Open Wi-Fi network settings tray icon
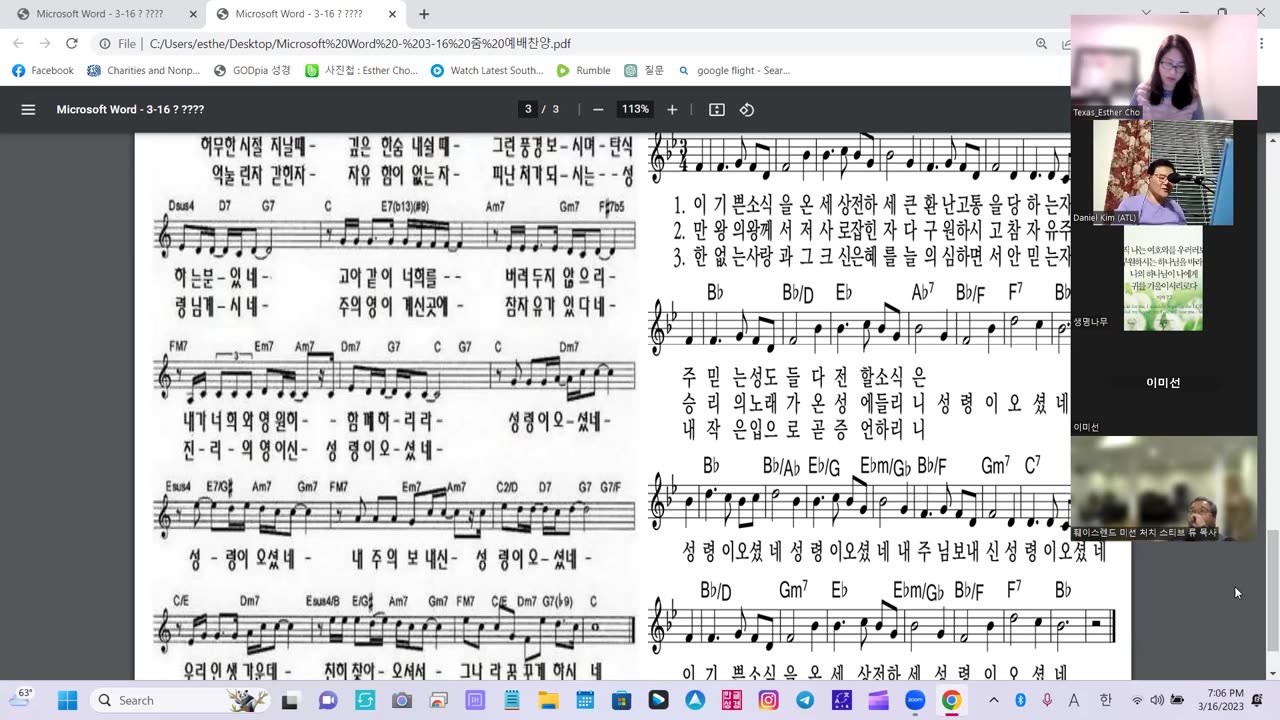The height and width of the screenshot is (720, 1280). [1137, 700]
